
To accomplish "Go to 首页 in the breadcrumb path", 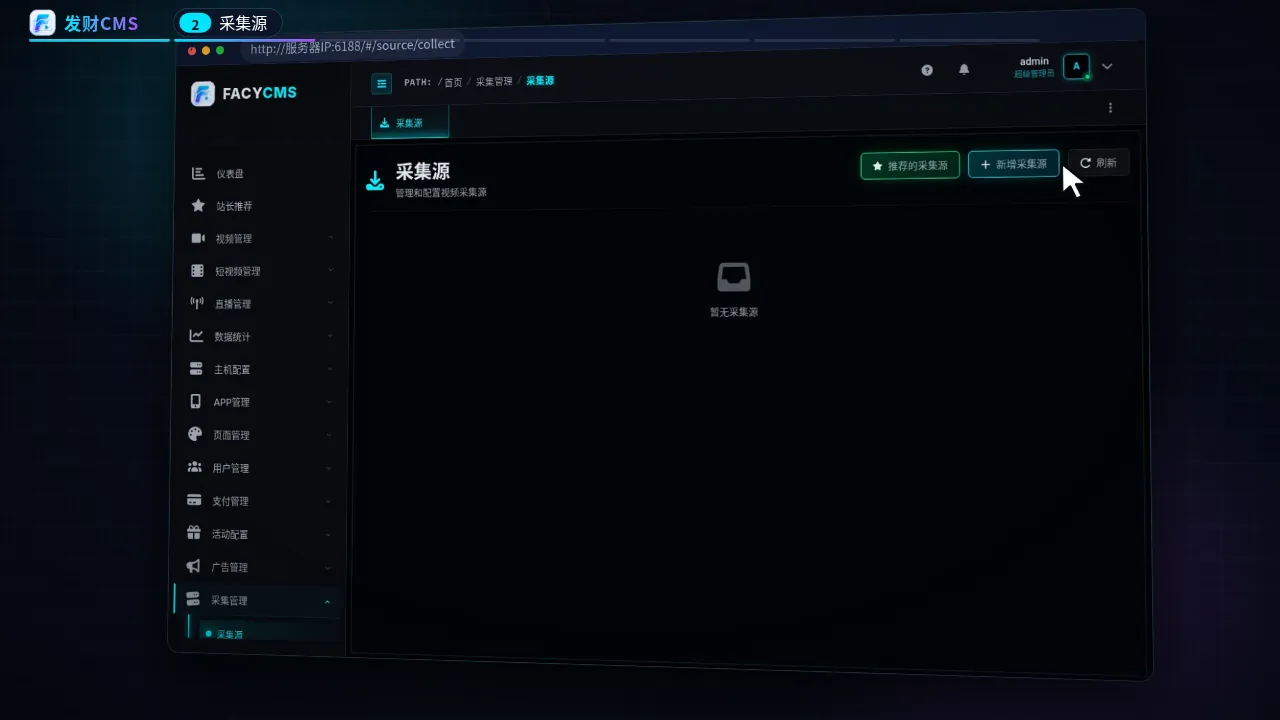I will click(454, 82).
